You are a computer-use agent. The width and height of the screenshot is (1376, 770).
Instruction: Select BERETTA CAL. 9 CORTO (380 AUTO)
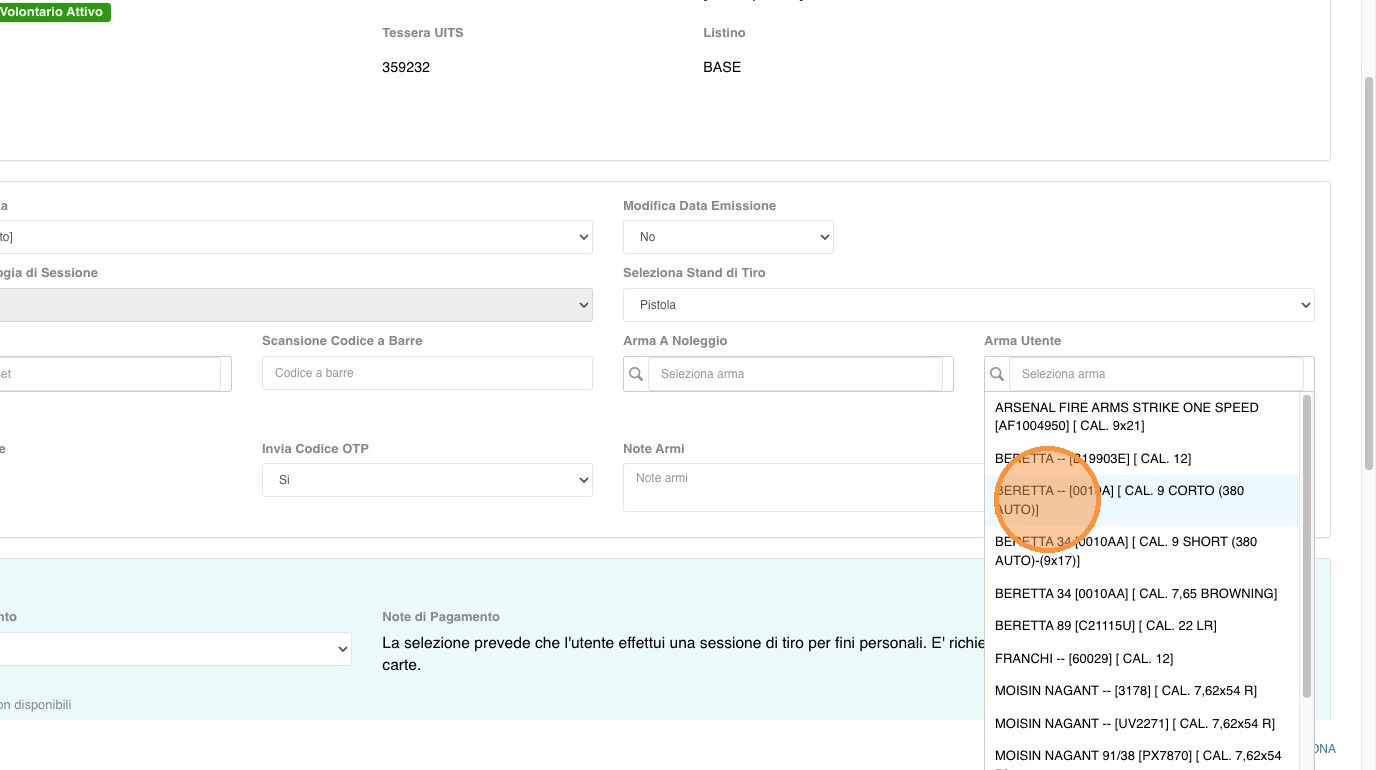click(1119, 500)
